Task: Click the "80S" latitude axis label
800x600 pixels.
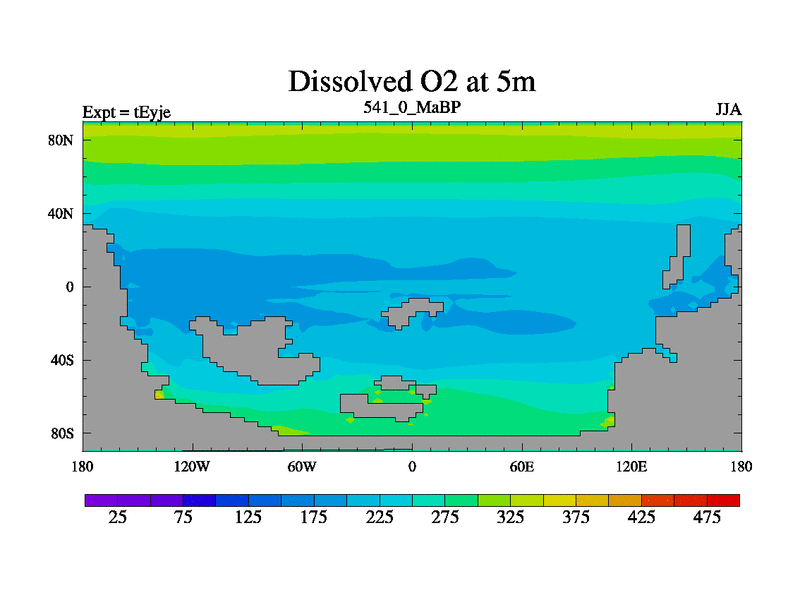Action: click(63, 433)
